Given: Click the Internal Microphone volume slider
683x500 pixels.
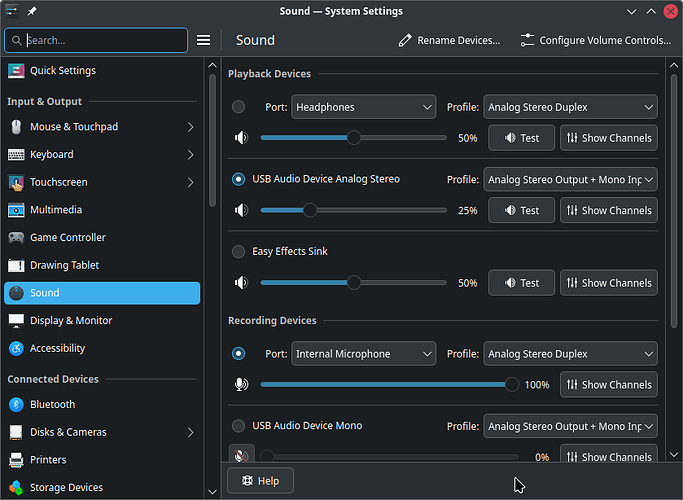Looking at the screenshot, I should click(389, 385).
